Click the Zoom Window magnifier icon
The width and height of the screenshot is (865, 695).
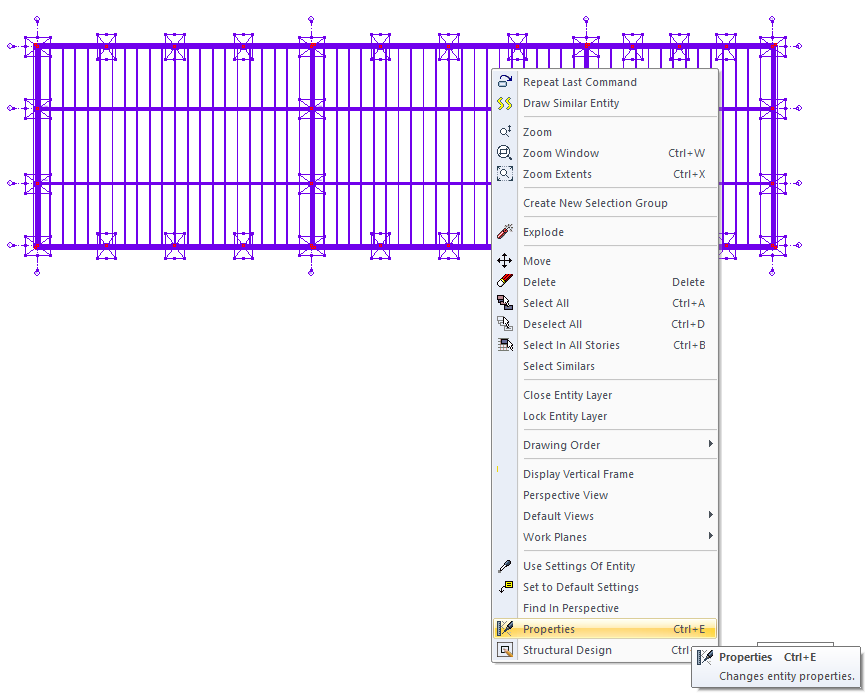coord(505,153)
